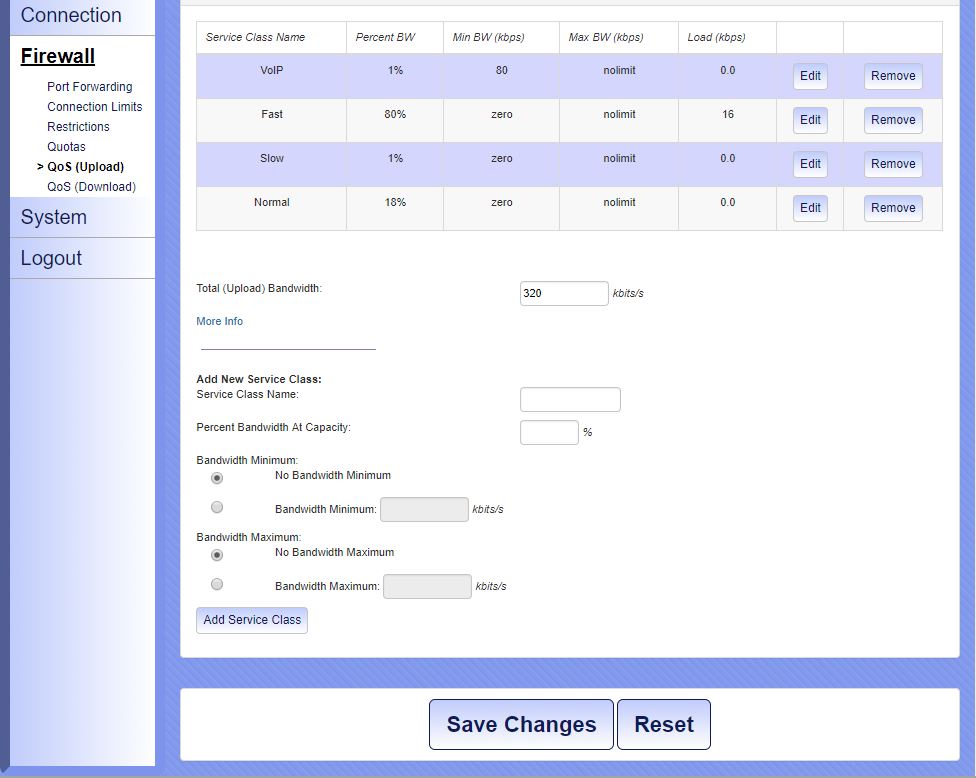Expand the Connection menu section

[71, 16]
